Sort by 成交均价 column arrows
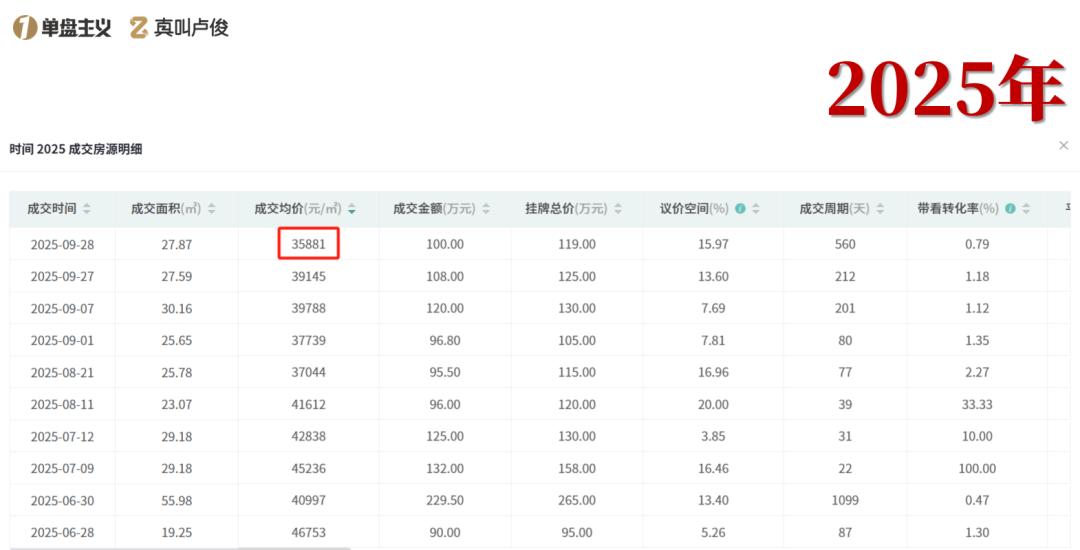 pos(352,209)
